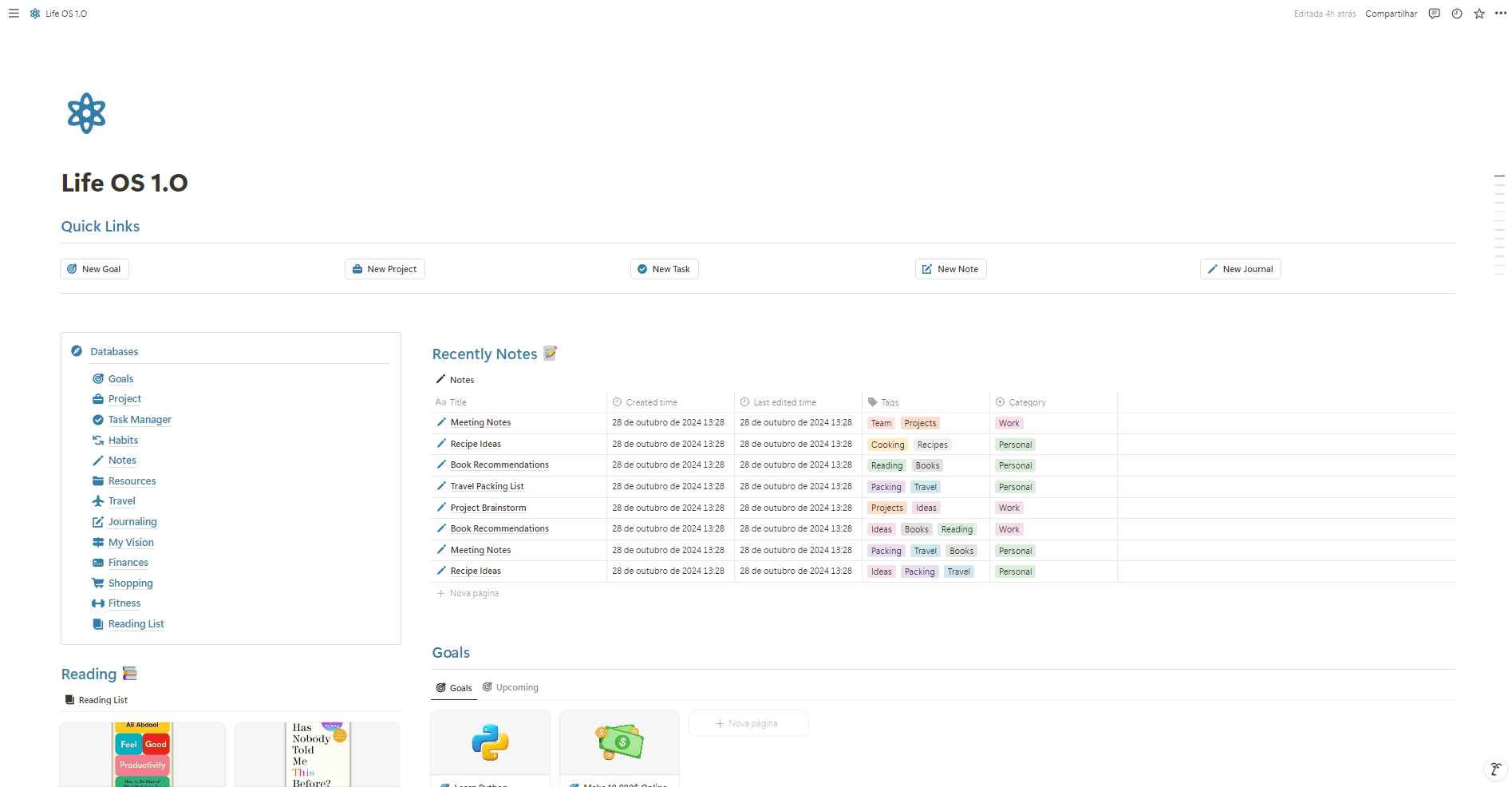Click the Life OS 1.0 breadcrumb title

click(66, 14)
